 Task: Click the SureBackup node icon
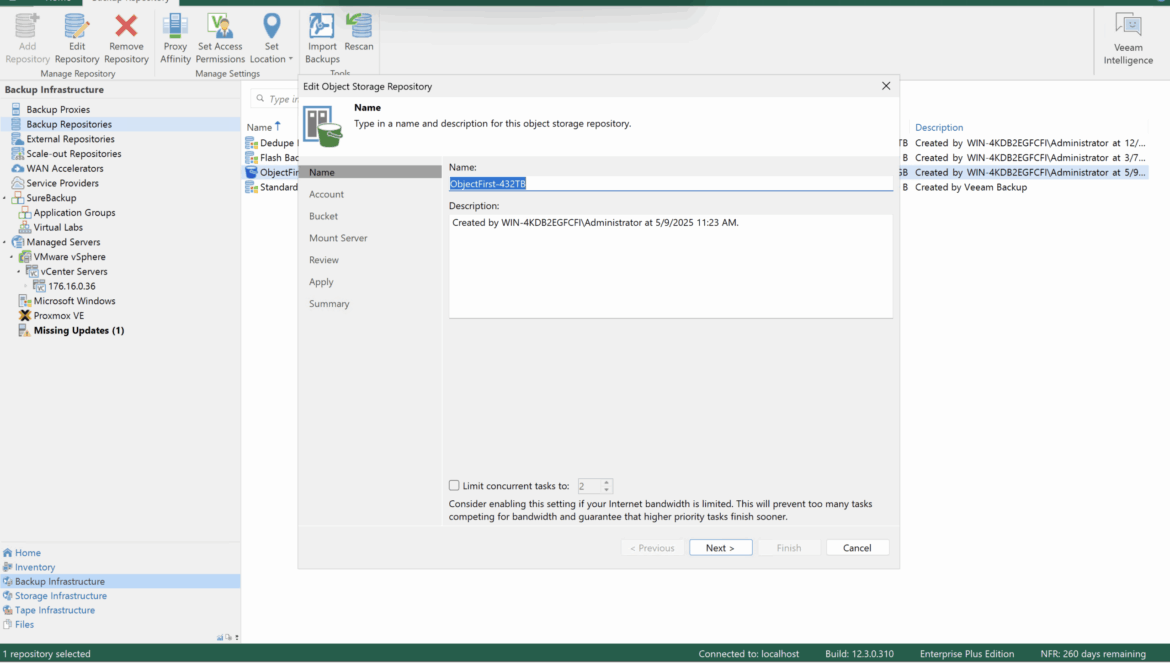click(x=18, y=198)
